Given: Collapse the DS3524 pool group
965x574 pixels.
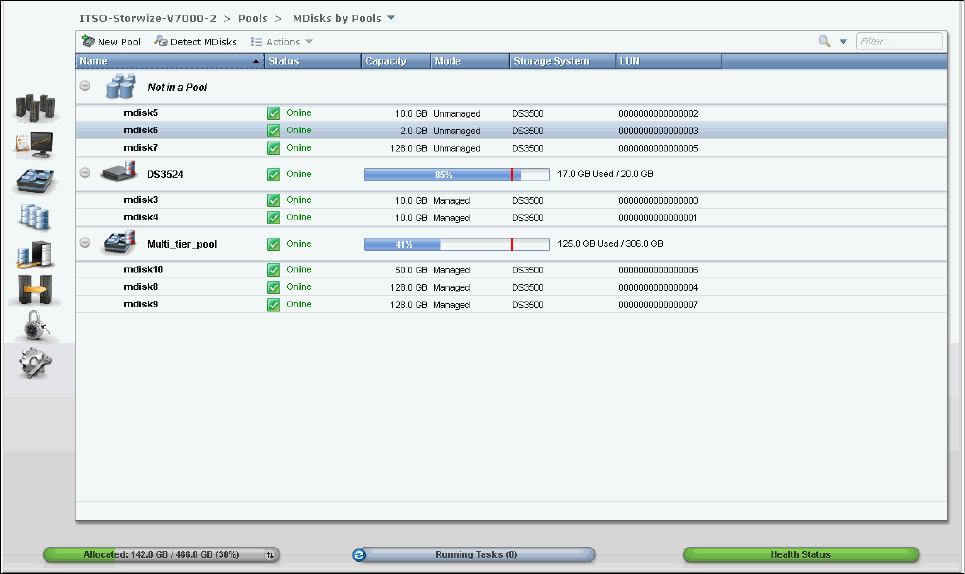Looking at the screenshot, I should click(x=85, y=174).
